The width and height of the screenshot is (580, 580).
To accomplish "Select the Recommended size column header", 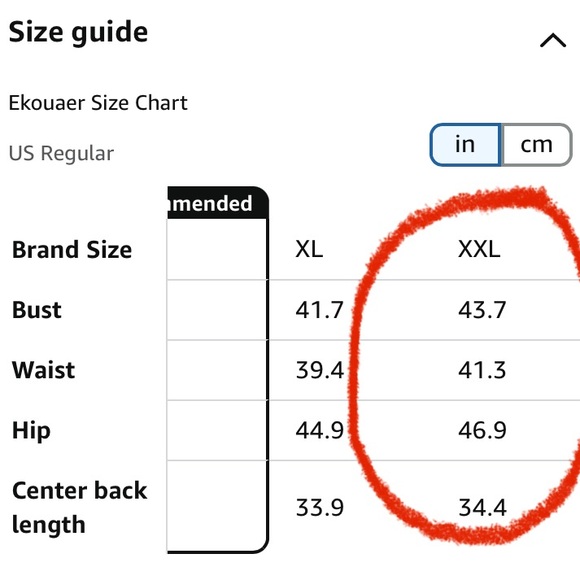I will click(x=218, y=203).
